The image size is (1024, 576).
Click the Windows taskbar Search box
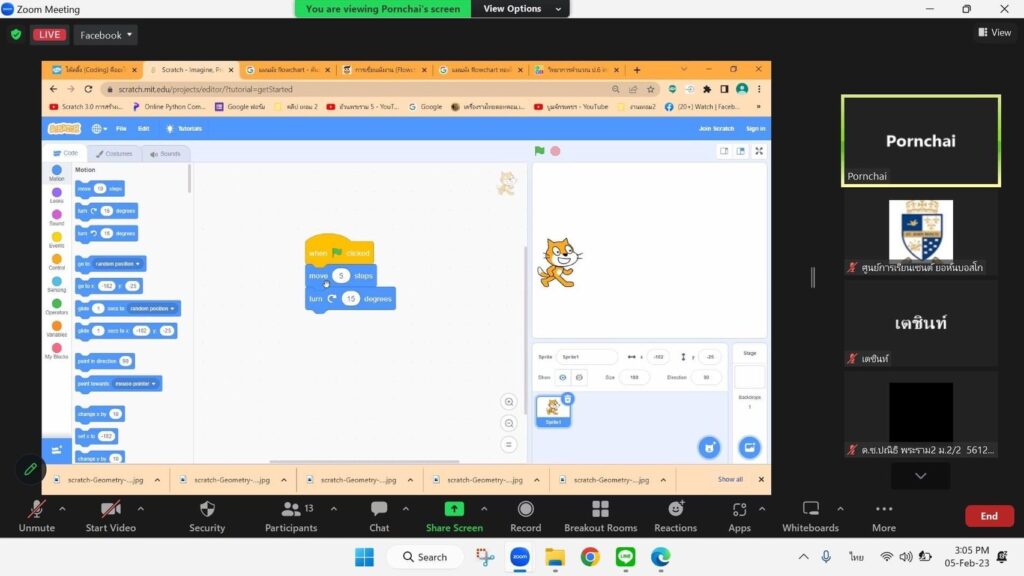point(425,557)
